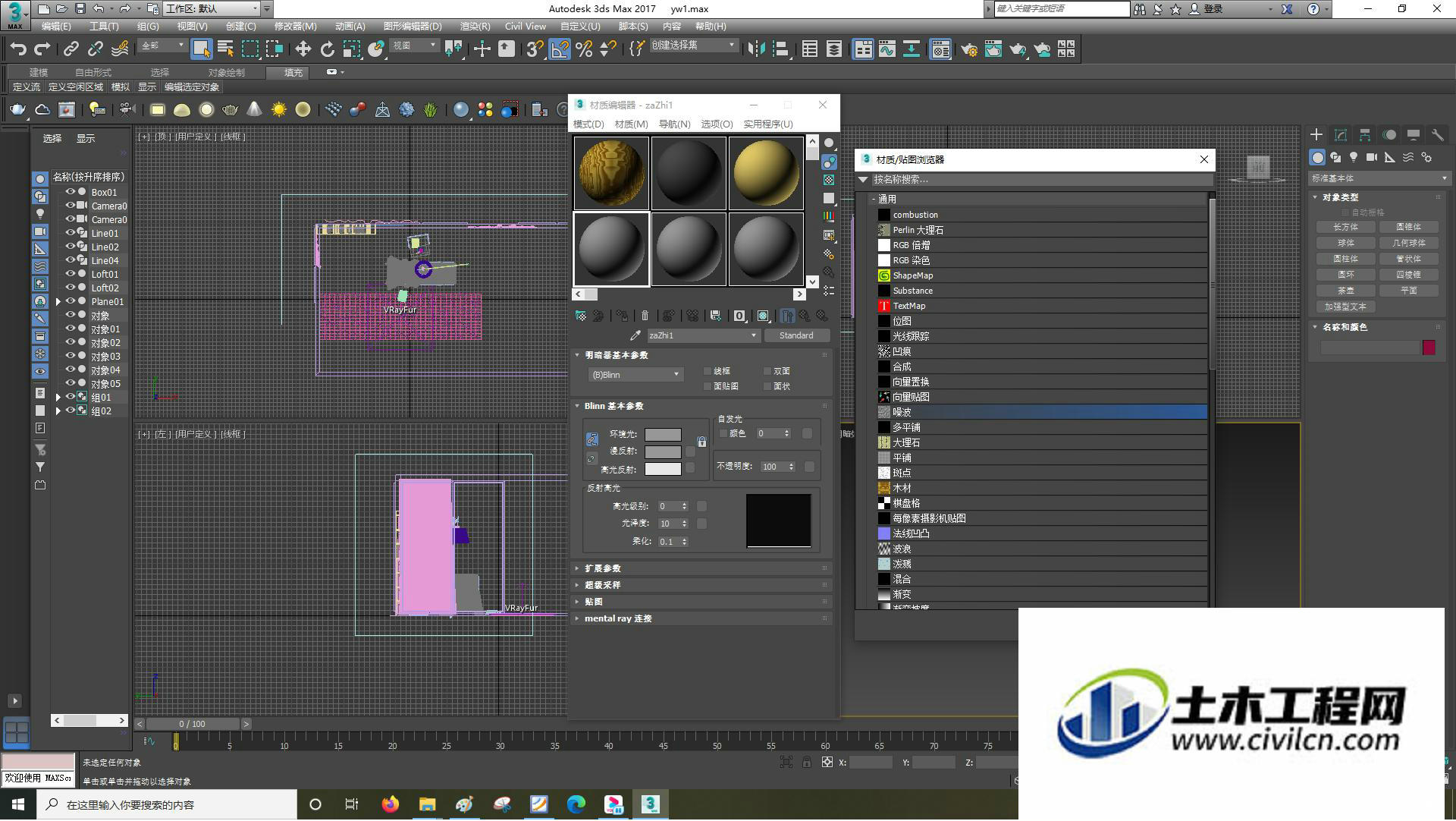This screenshot has width=1456, height=821.
Task: Click the Undo arrow in main toolbar
Action: coord(18,49)
